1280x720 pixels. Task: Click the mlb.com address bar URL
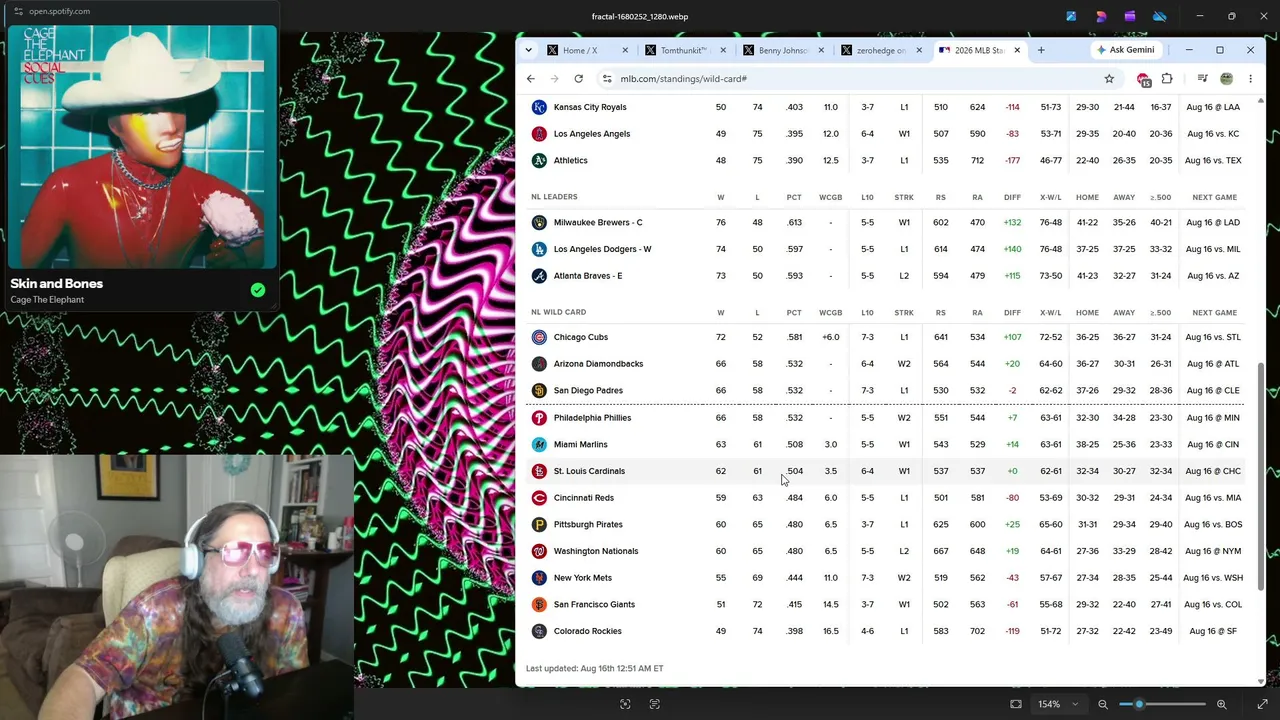pos(684,79)
